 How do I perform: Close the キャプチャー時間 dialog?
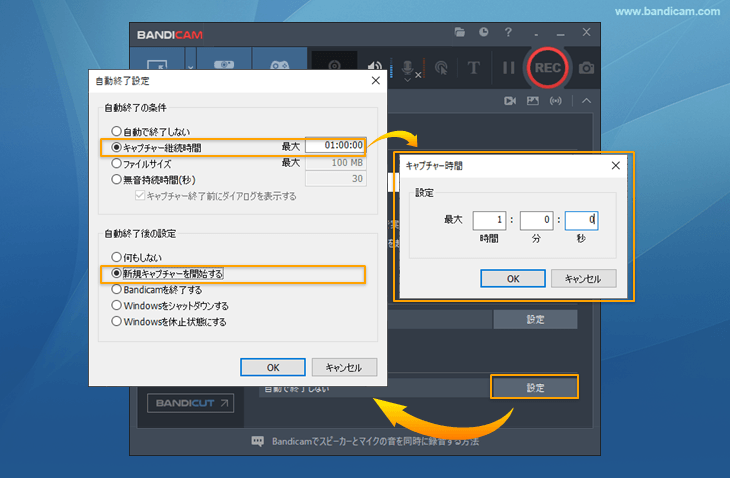pyautogui.click(x=615, y=166)
